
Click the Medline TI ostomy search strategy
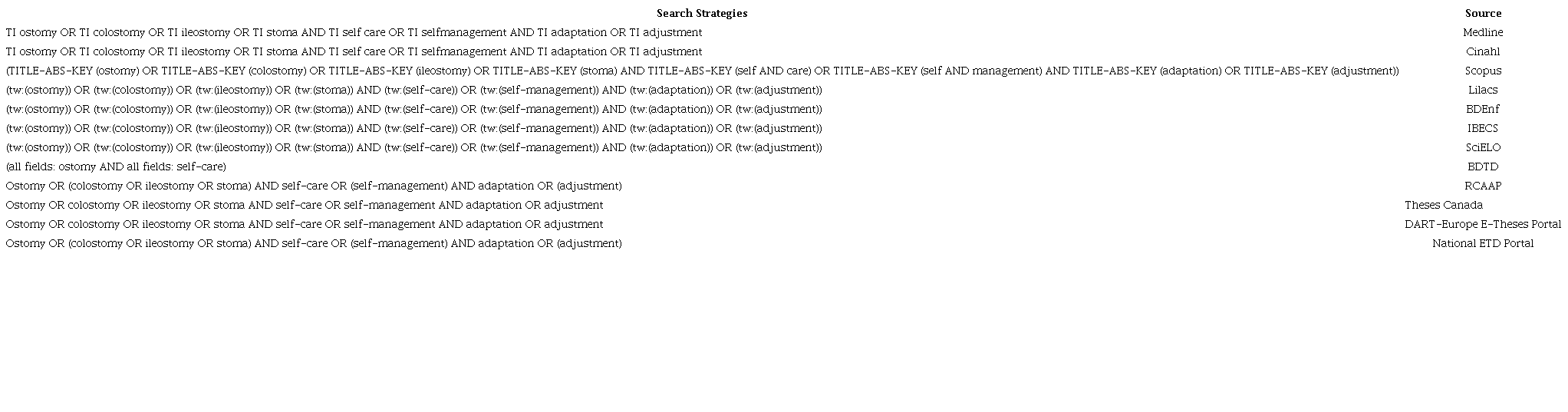pyautogui.click(x=354, y=32)
